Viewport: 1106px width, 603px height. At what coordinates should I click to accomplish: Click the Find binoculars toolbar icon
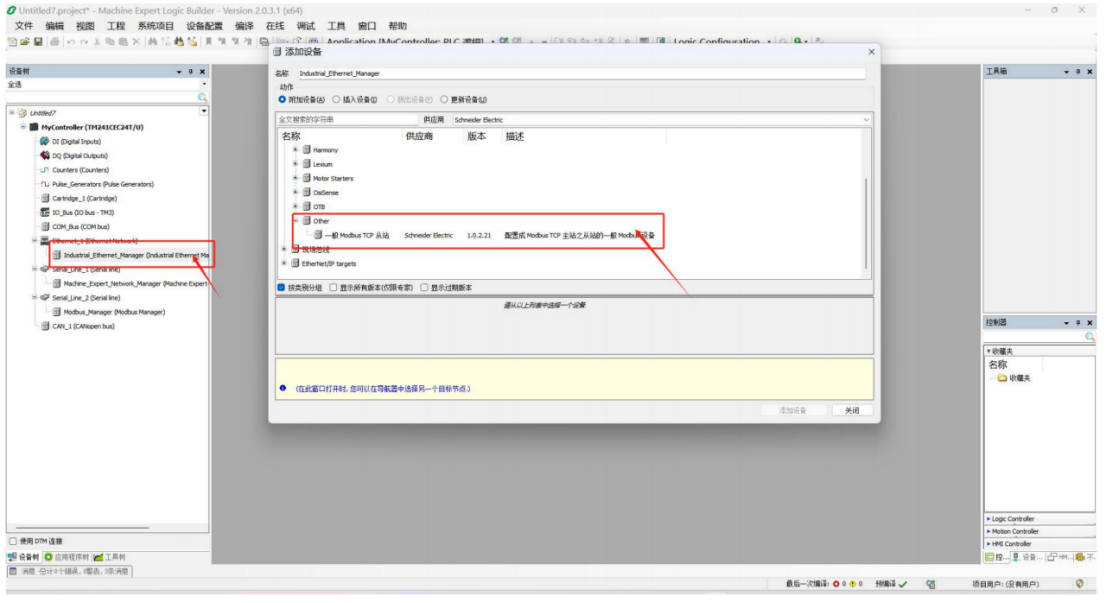152,42
